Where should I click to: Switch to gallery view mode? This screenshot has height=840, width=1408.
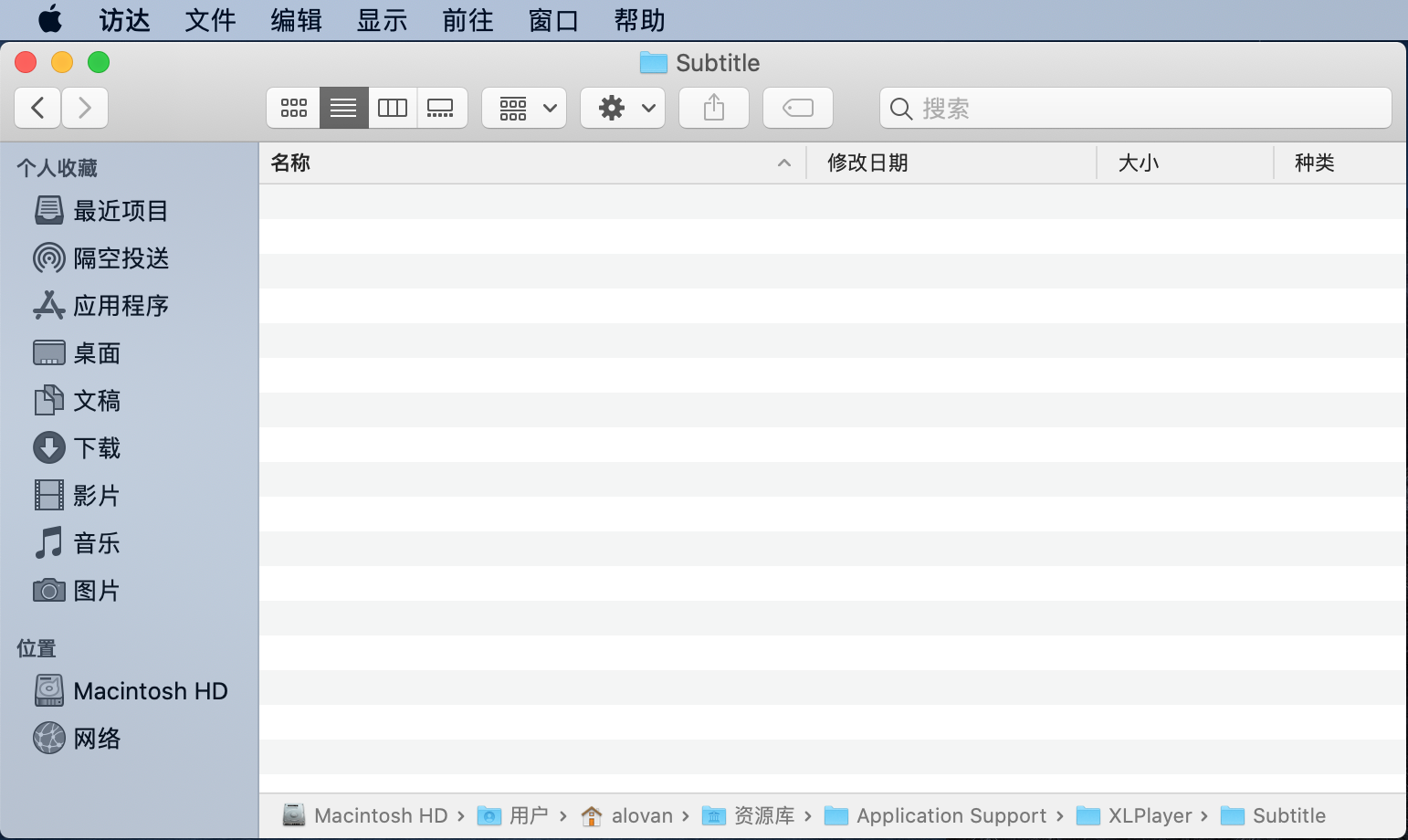tap(441, 108)
